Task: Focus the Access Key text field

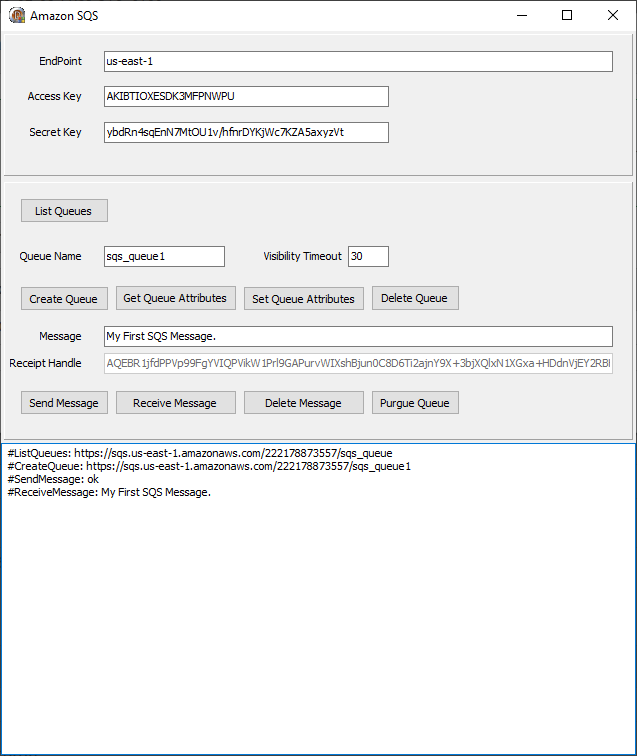Action: (246, 96)
